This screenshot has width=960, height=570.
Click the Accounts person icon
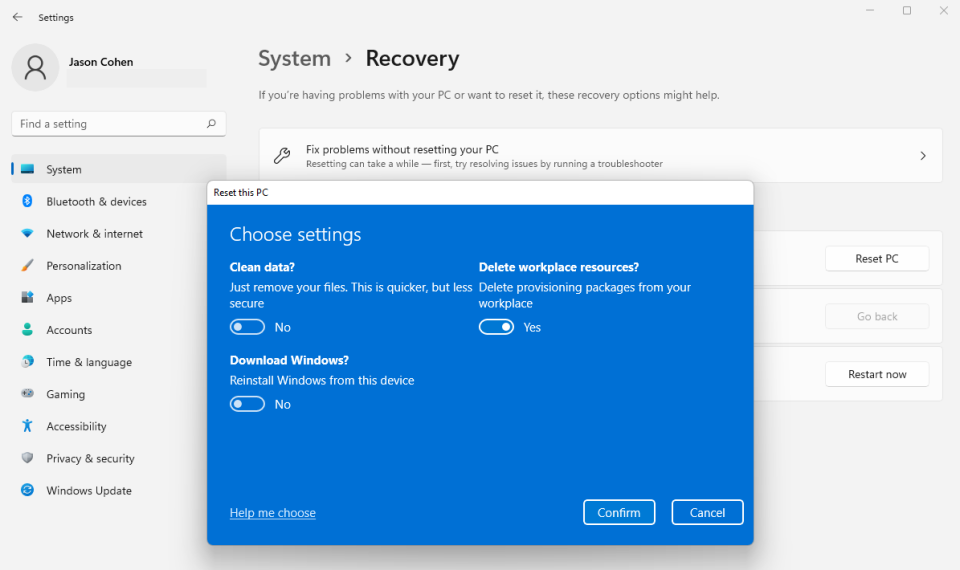tap(28, 329)
